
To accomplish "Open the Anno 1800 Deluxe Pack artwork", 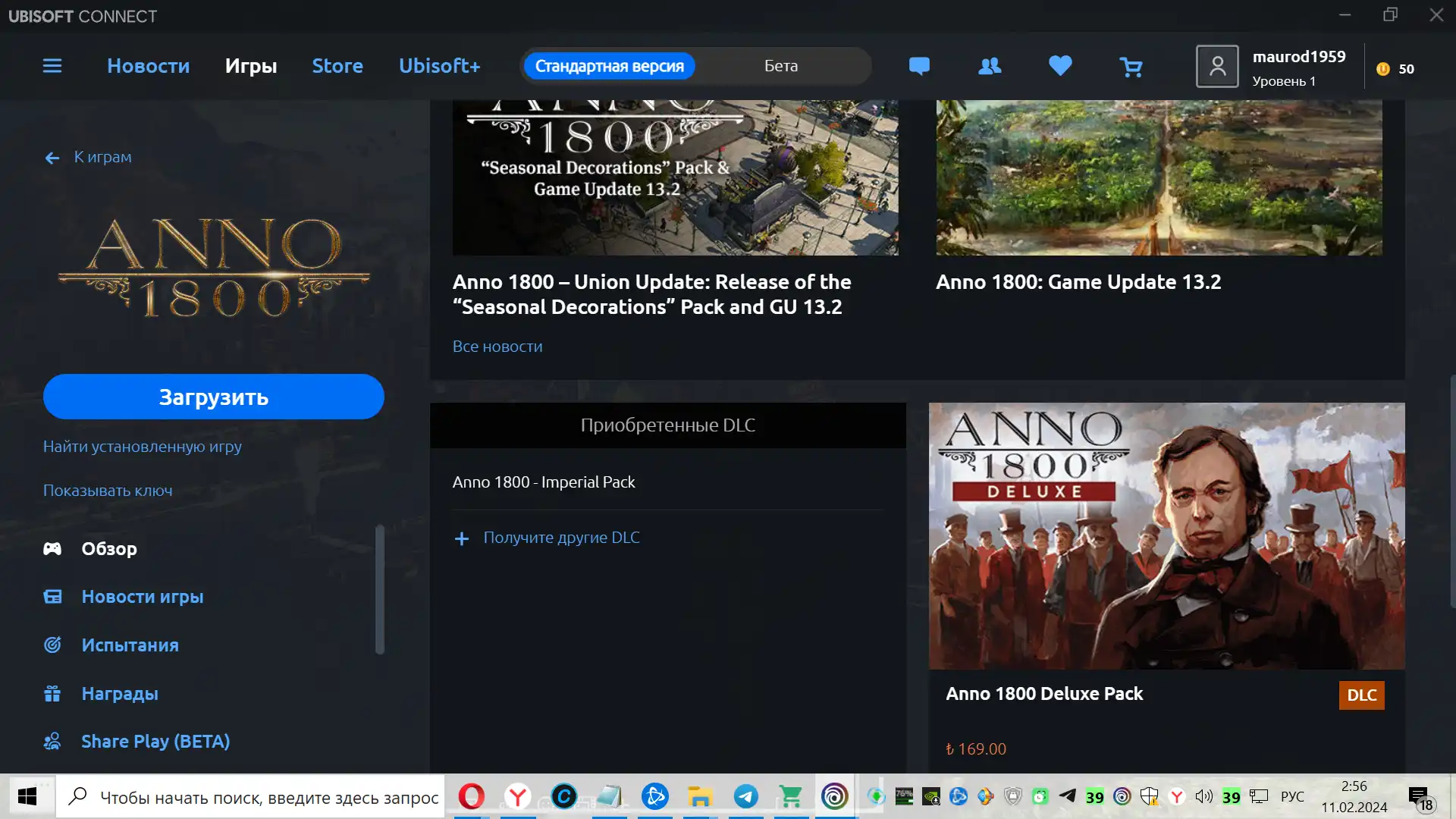I will pyautogui.click(x=1167, y=536).
